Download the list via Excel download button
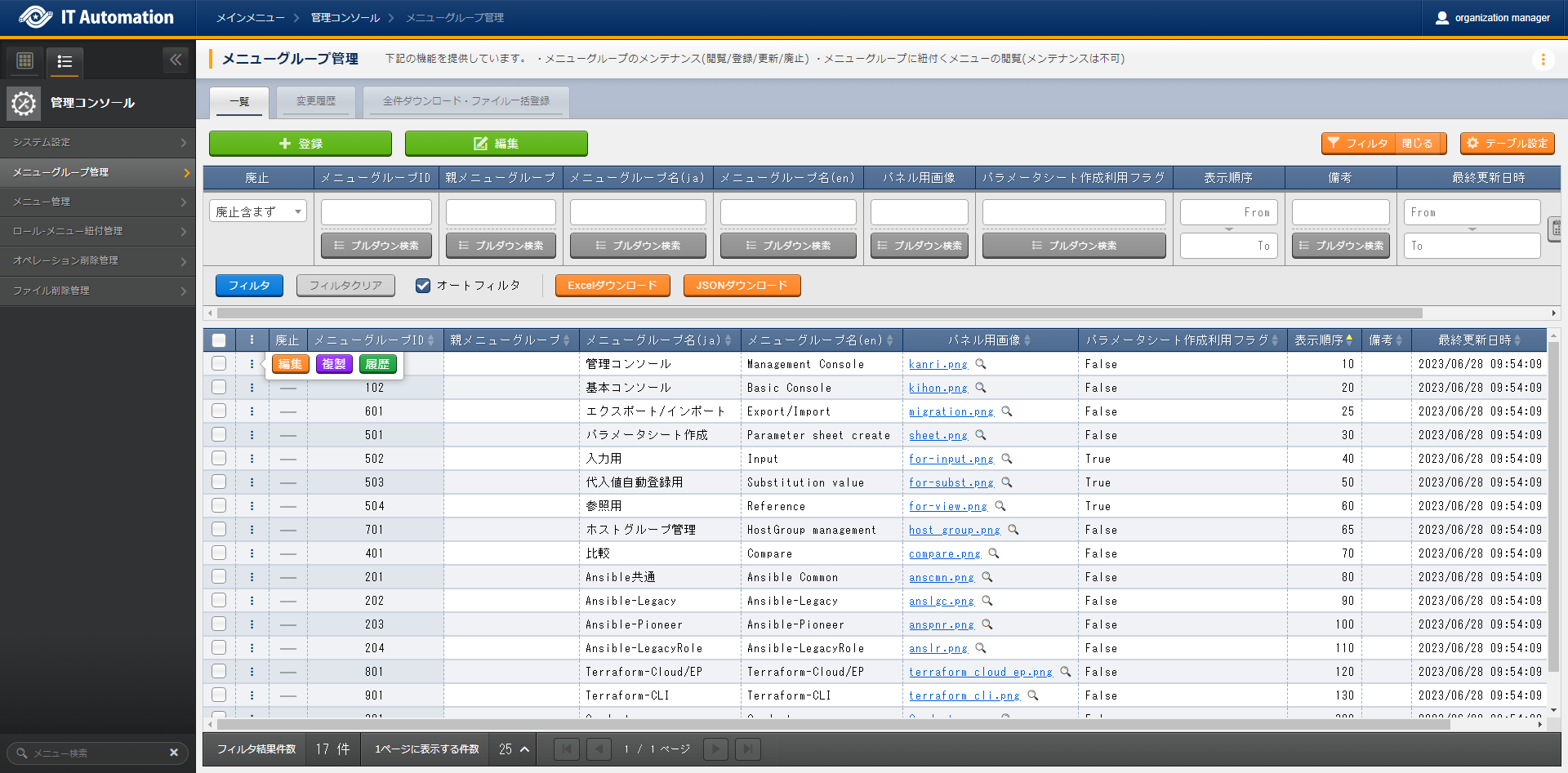 click(x=612, y=286)
